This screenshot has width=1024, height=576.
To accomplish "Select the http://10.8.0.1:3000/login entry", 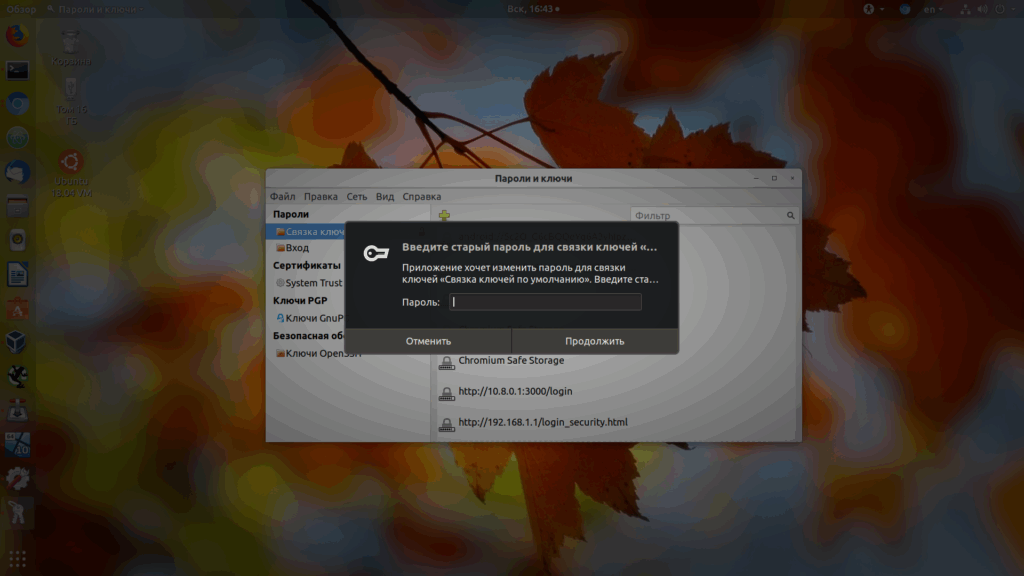I will [x=515, y=391].
